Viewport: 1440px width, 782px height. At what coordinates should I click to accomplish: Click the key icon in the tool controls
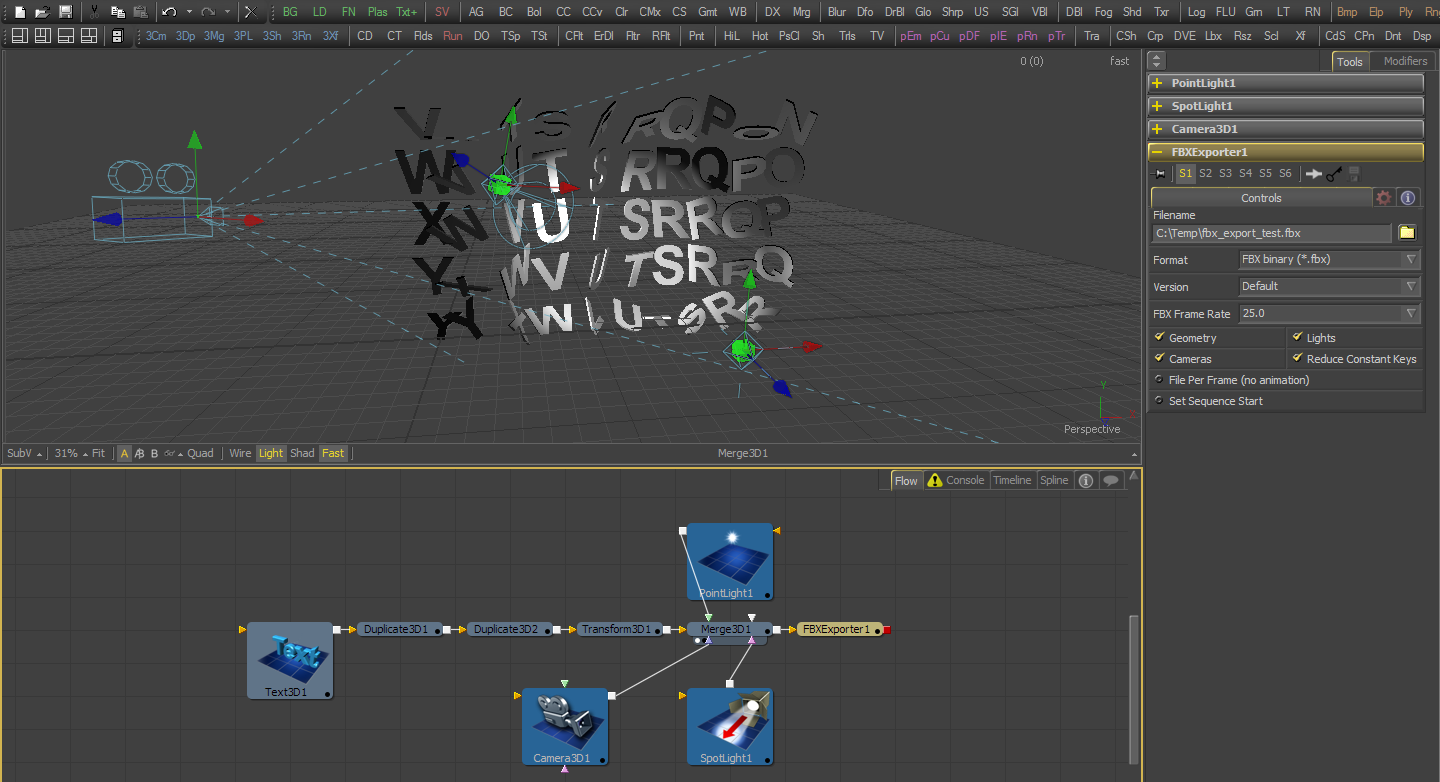(1334, 173)
